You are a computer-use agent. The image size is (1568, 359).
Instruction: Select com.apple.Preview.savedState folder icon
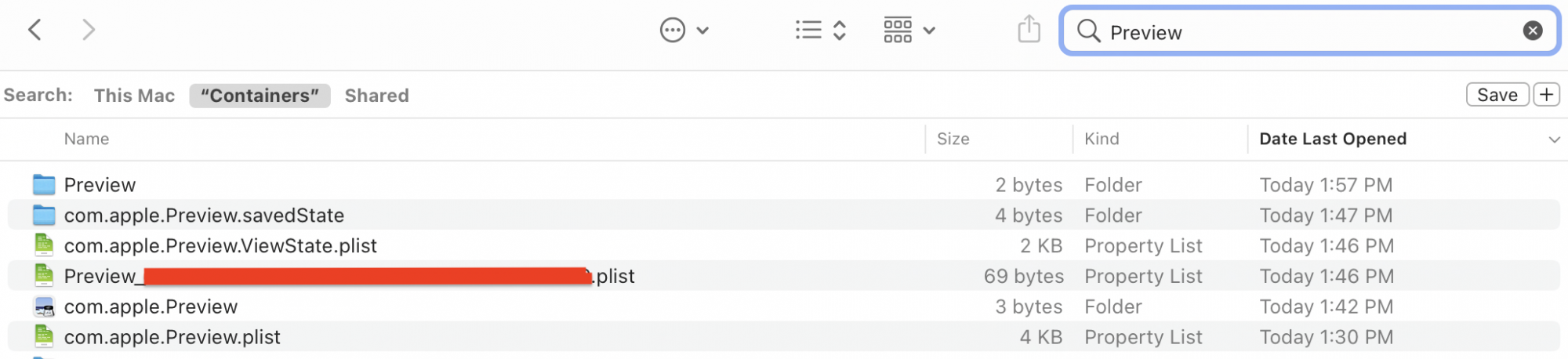44,215
